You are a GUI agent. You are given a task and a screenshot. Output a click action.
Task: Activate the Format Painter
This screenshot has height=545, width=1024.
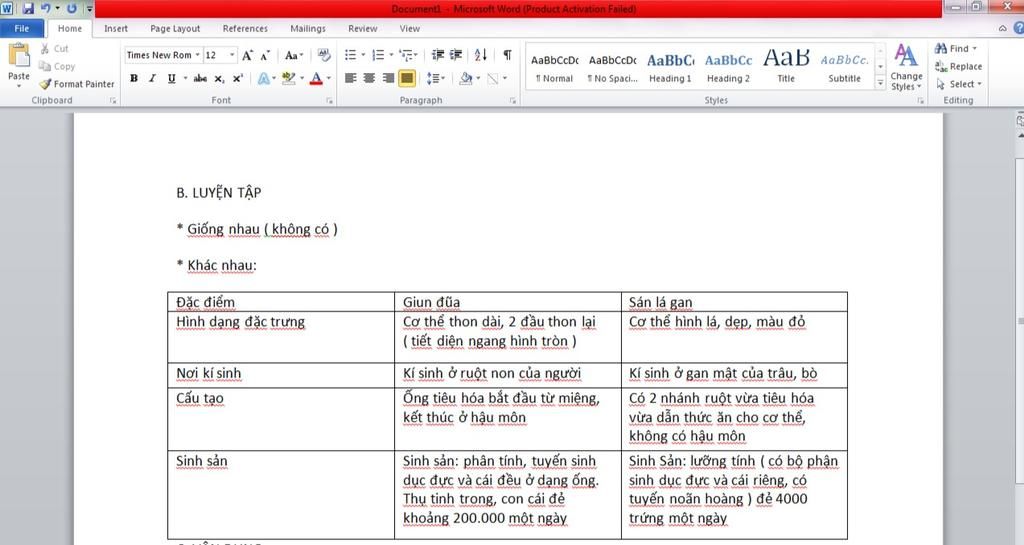click(76, 84)
